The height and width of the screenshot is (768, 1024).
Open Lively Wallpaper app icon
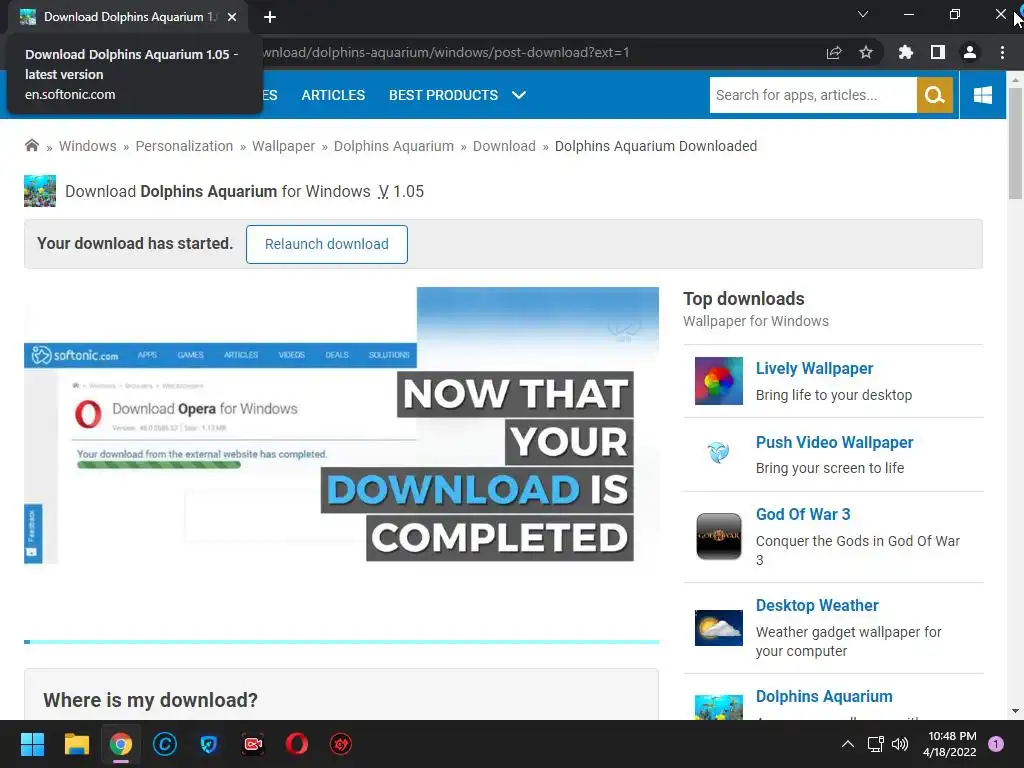tap(718, 381)
